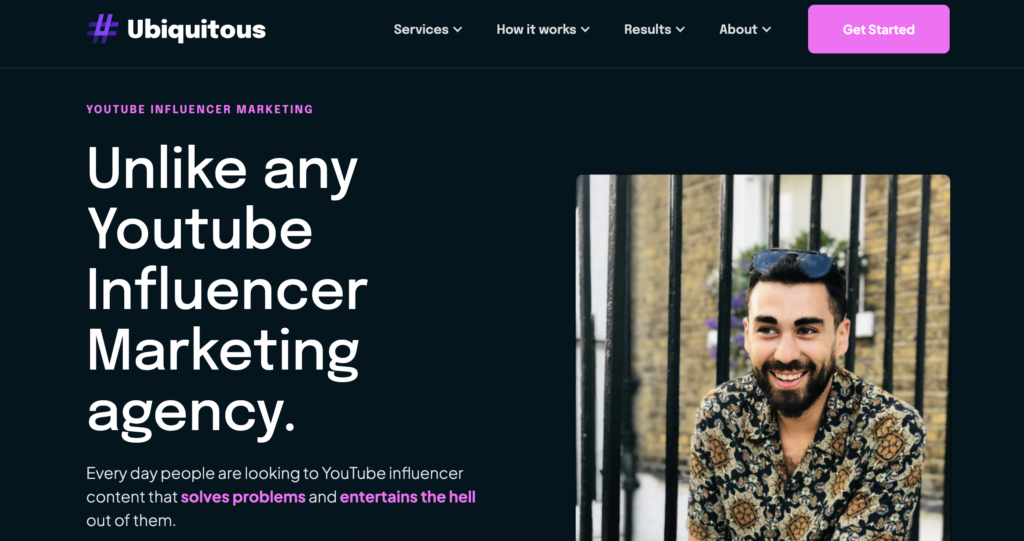This screenshot has height=541, width=1024.
Task: Click the YOUTUBE INFLUENCER MARKETING pink label
Action: (x=200, y=109)
